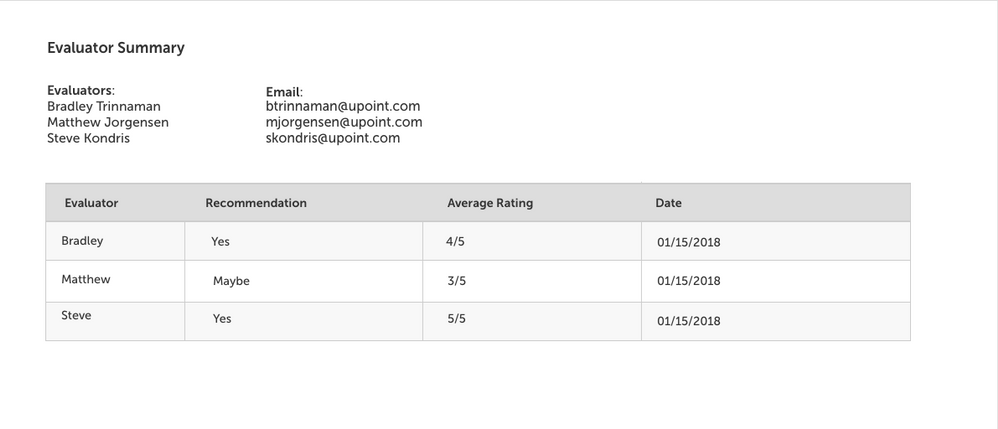Click Matthew Jorgensen in evaluators list
Screen dimensions: 998x429
pyautogui.click(x=108, y=122)
